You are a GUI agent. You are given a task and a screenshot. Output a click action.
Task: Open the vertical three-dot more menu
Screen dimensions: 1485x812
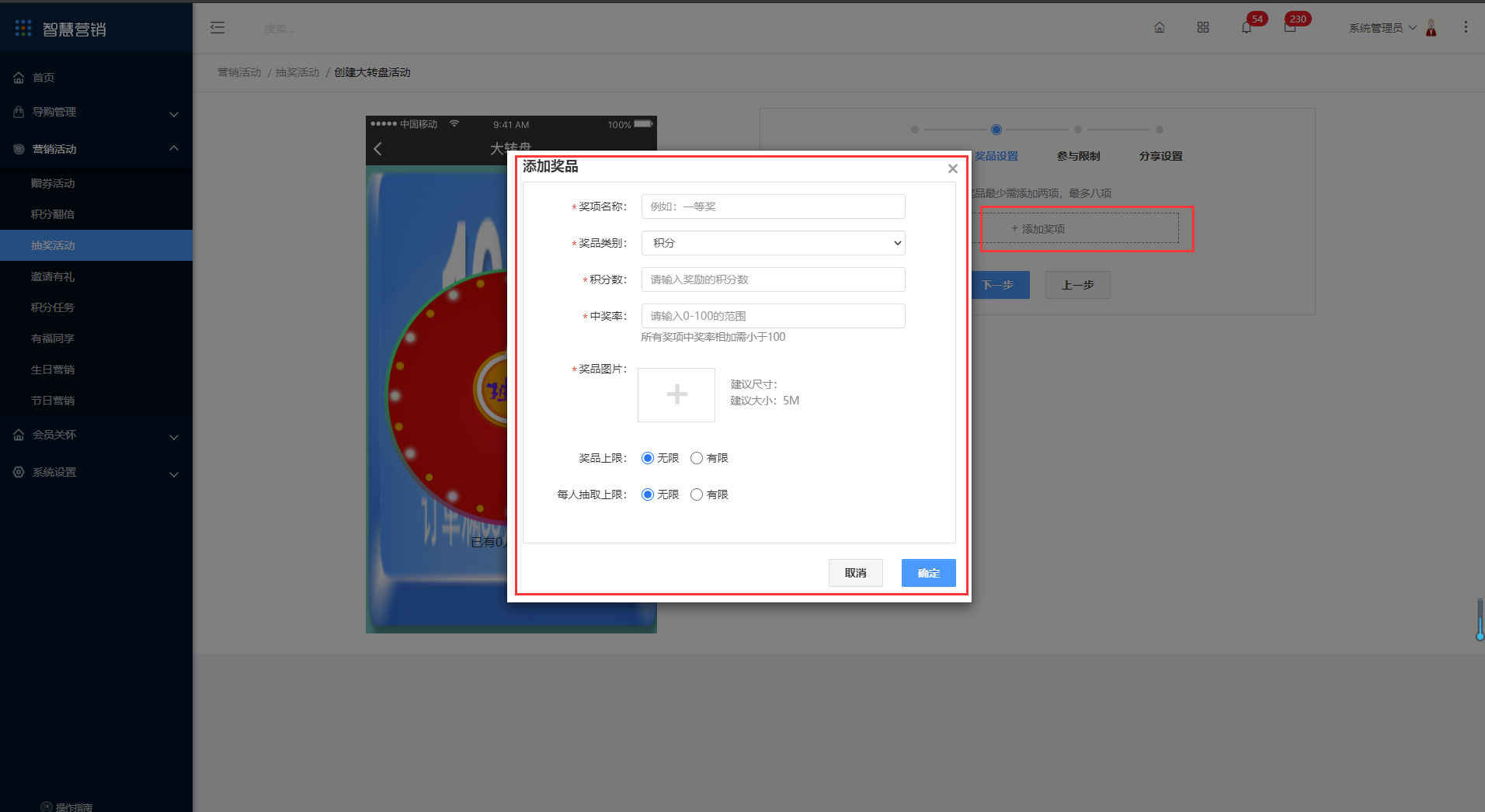click(x=1466, y=27)
